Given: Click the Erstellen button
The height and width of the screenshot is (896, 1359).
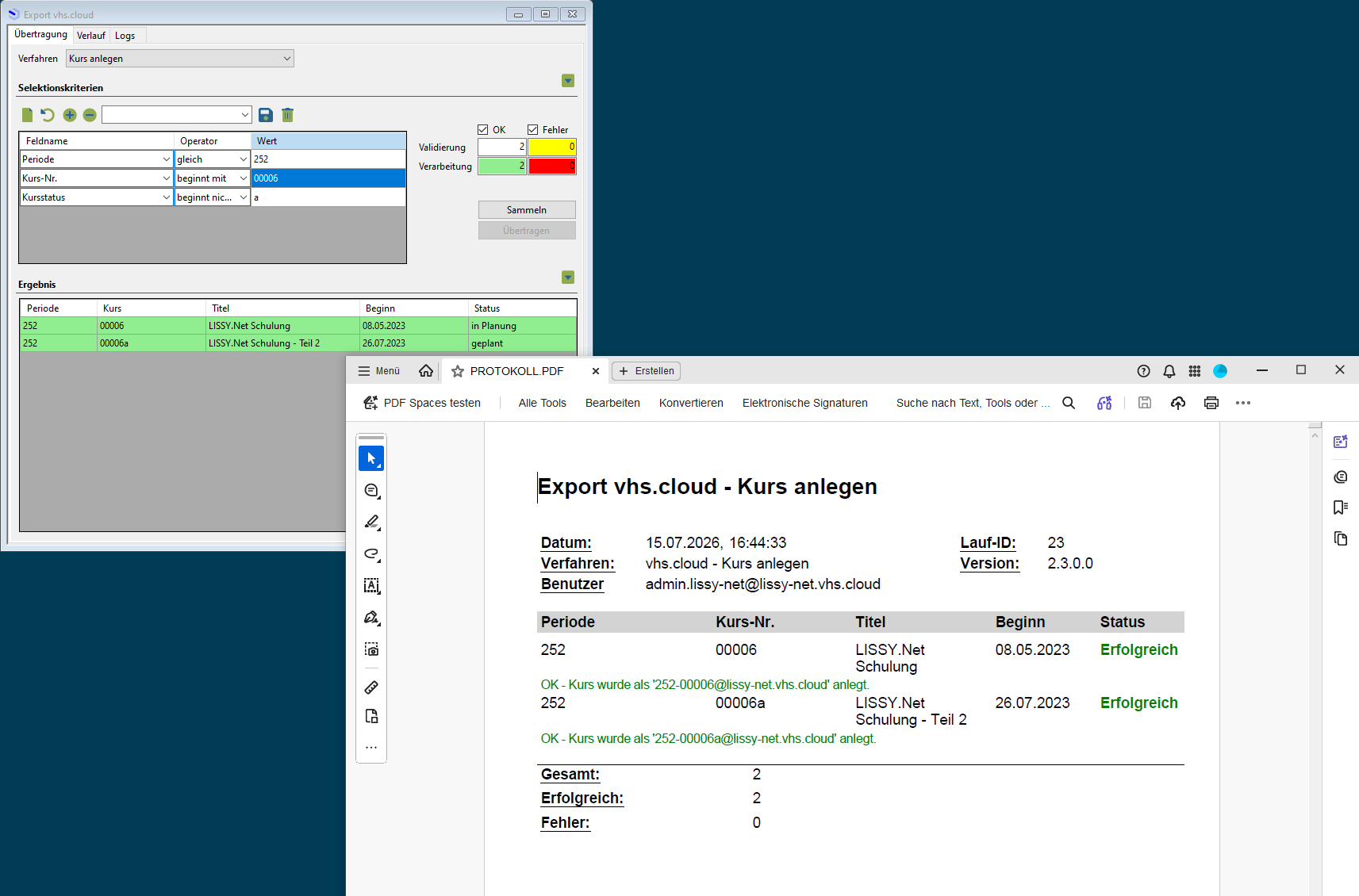Looking at the screenshot, I should click(x=647, y=371).
